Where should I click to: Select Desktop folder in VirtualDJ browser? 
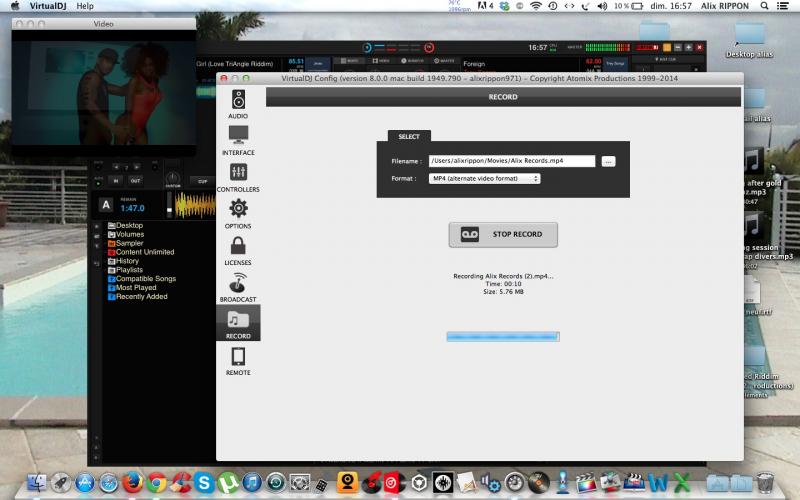coord(125,225)
